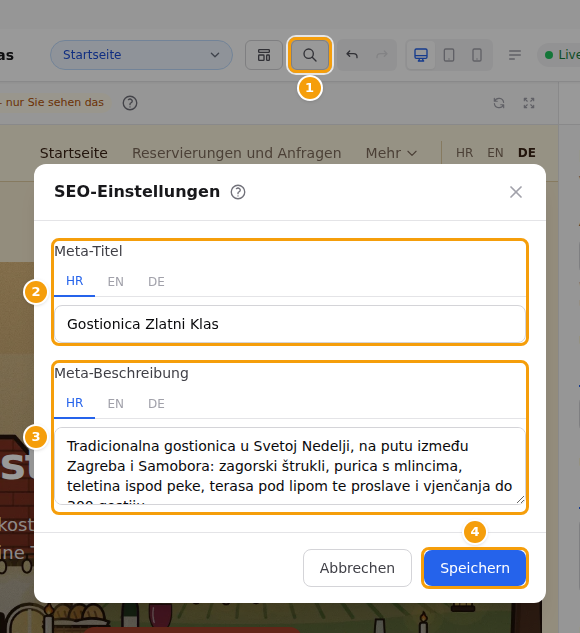Switch to desktop preview mode
Viewport: 580px width, 633px height.
coord(421,55)
